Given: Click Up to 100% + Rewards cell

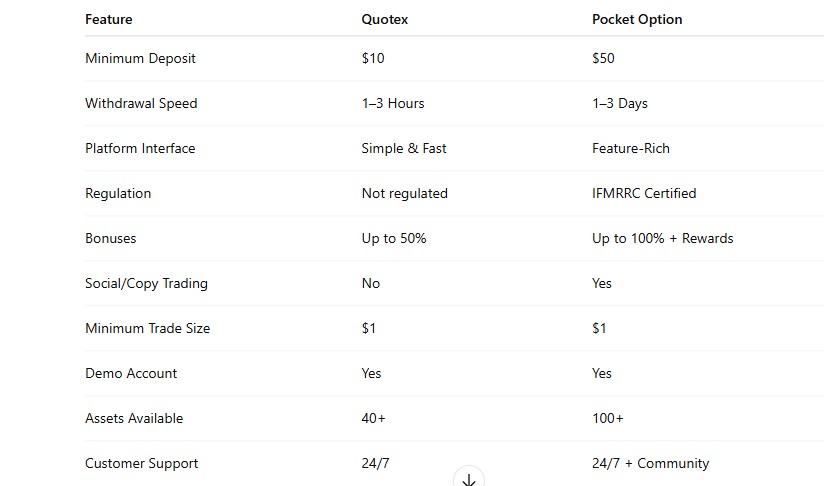Looking at the screenshot, I should pyautogui.click(x=663, y=239).
